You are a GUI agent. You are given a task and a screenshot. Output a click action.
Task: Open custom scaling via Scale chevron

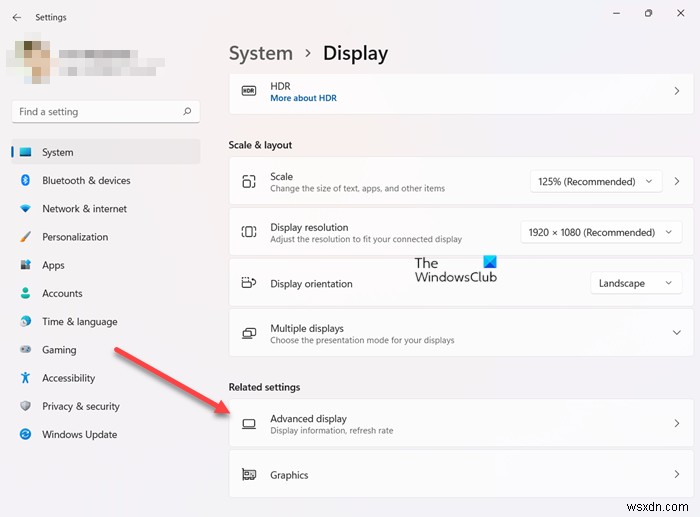point(677,181)
